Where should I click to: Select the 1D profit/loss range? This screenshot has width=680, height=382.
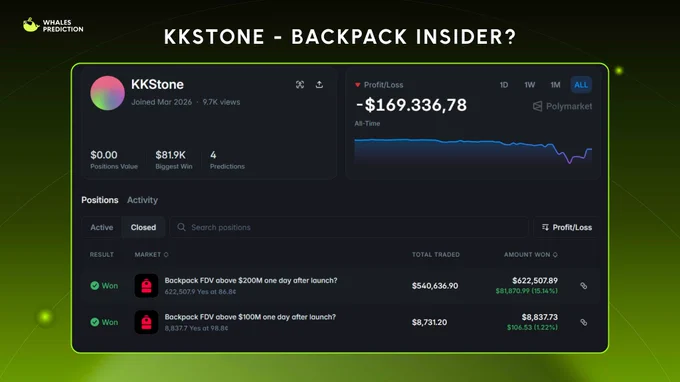click(503, 85)
